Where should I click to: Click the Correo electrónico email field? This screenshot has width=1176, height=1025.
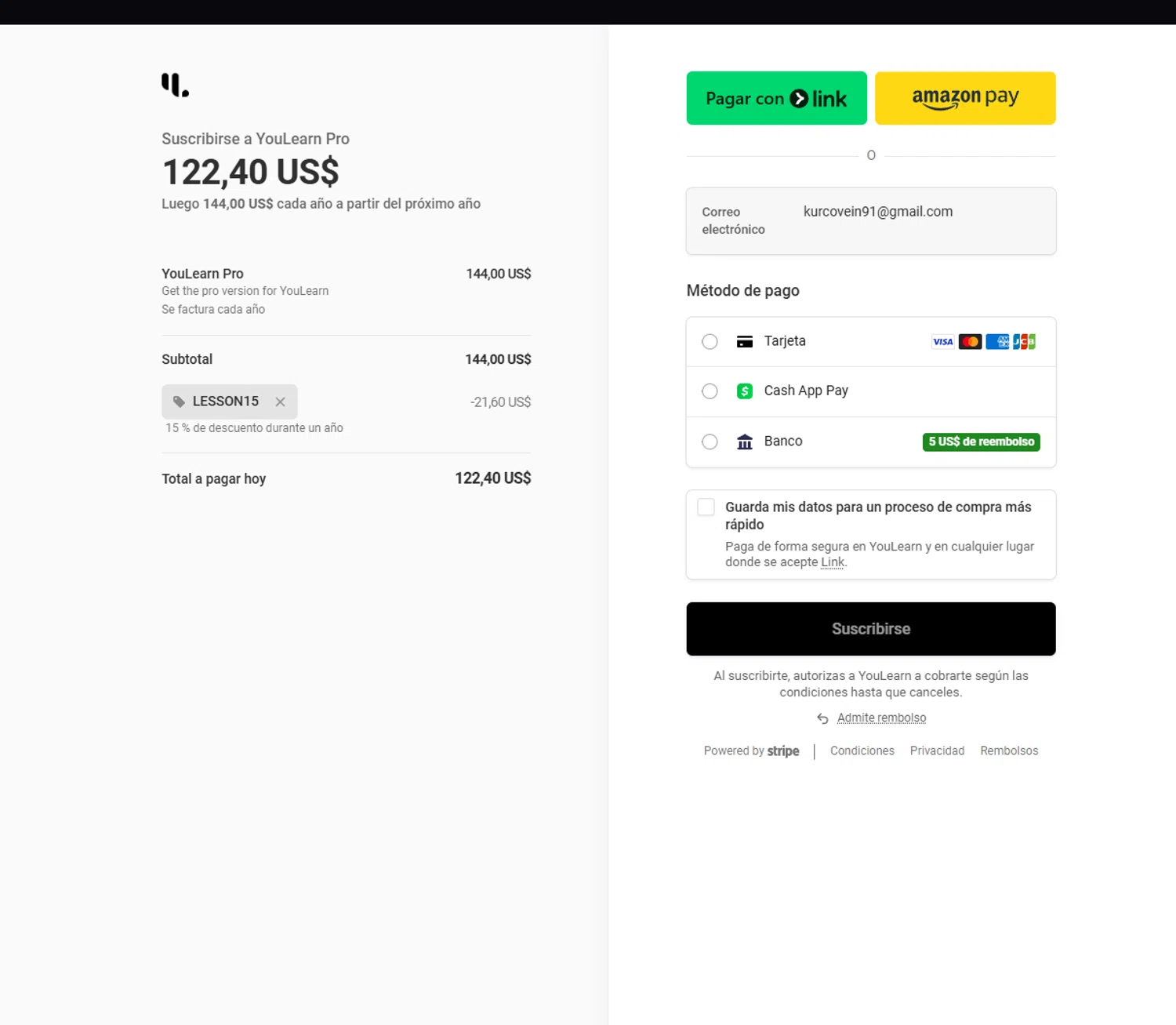point(871,221)
